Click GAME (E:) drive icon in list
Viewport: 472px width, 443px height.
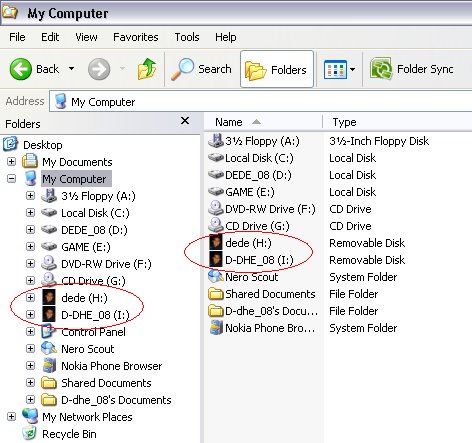click(x=216, y=191)
